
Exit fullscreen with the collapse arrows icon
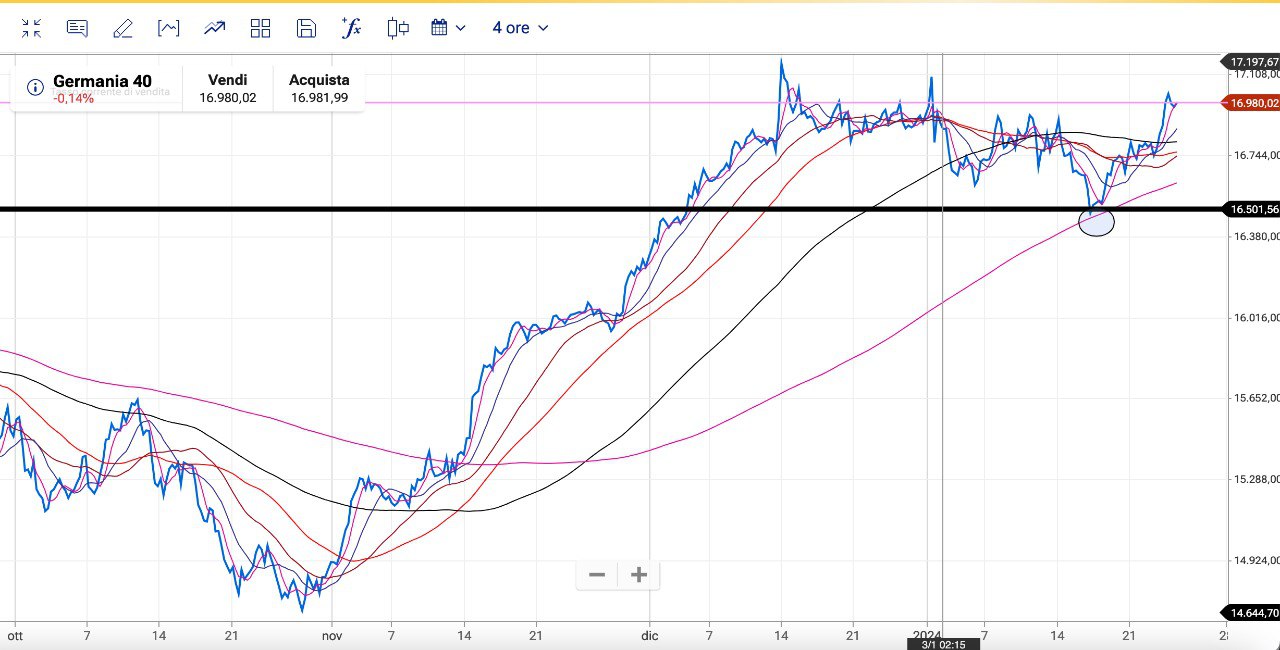pos(31,28)
